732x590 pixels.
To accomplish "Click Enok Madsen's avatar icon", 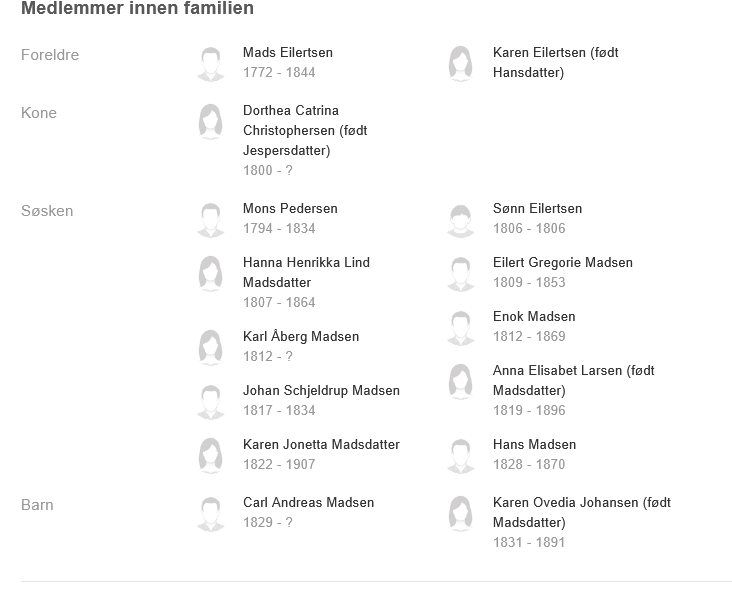I will pos(460,327).
